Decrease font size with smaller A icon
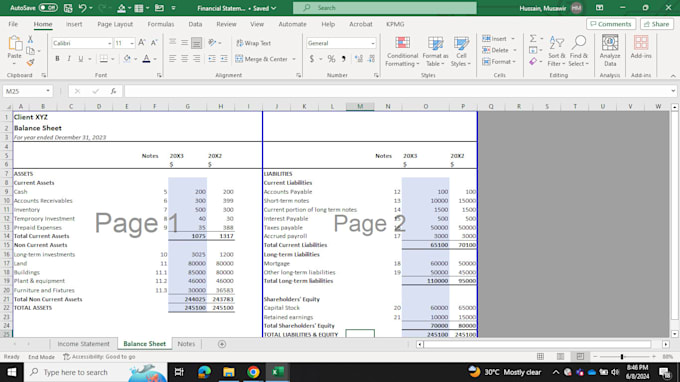 pyautogui.click(x=154, y=42)
